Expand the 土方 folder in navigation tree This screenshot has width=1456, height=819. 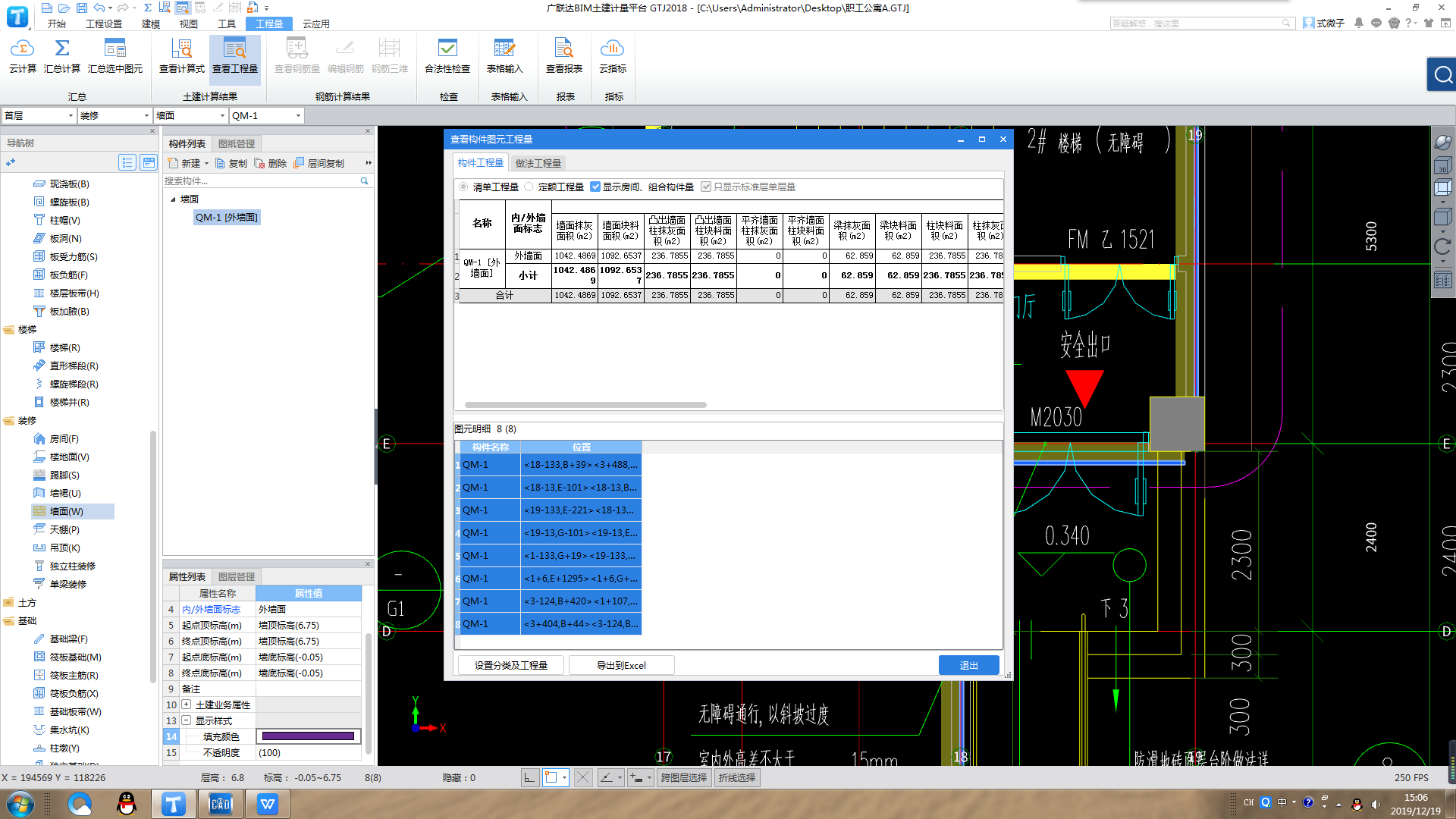[x=8, y=603]
